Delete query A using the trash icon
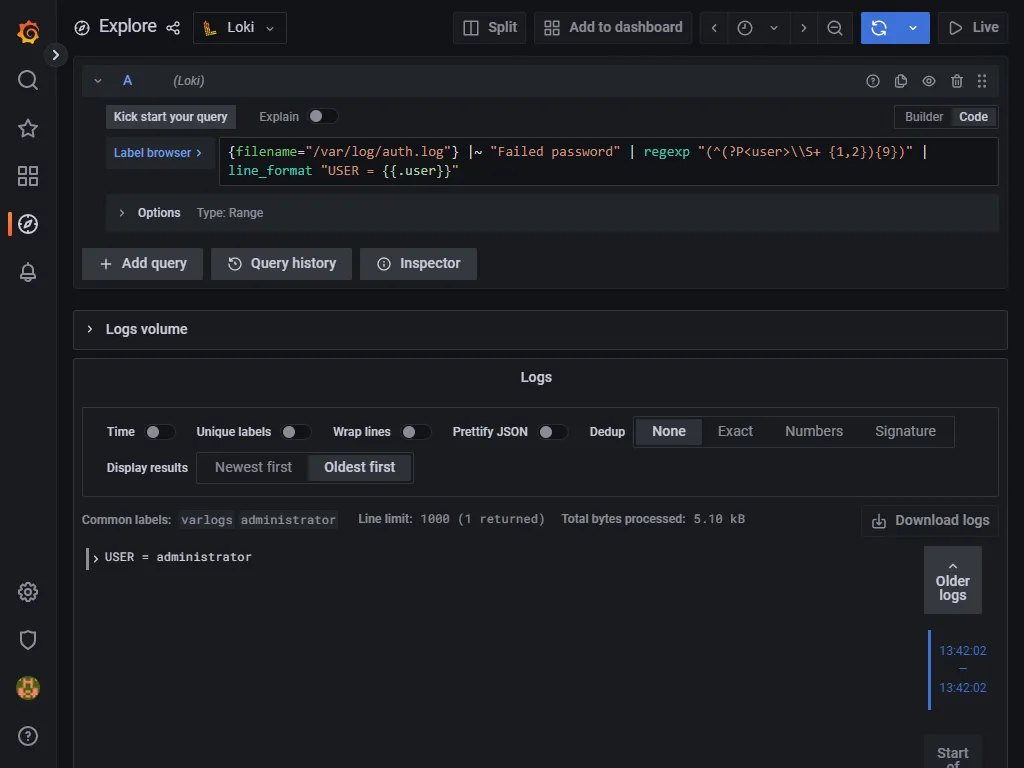 click(957, 81)
